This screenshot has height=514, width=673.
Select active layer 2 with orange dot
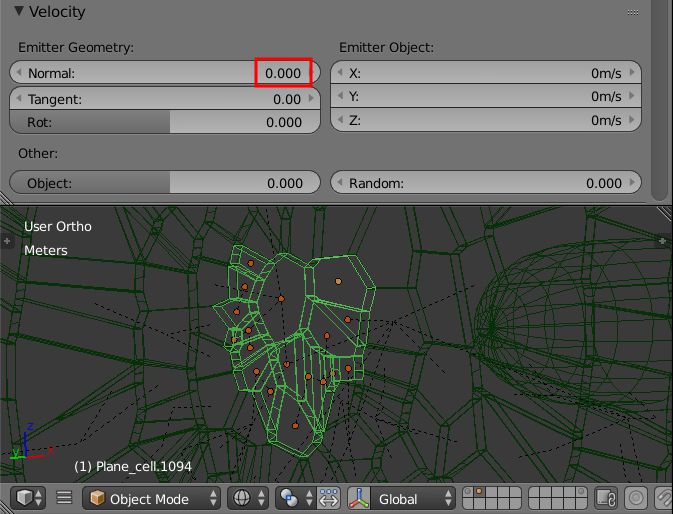tap(479, 492)
